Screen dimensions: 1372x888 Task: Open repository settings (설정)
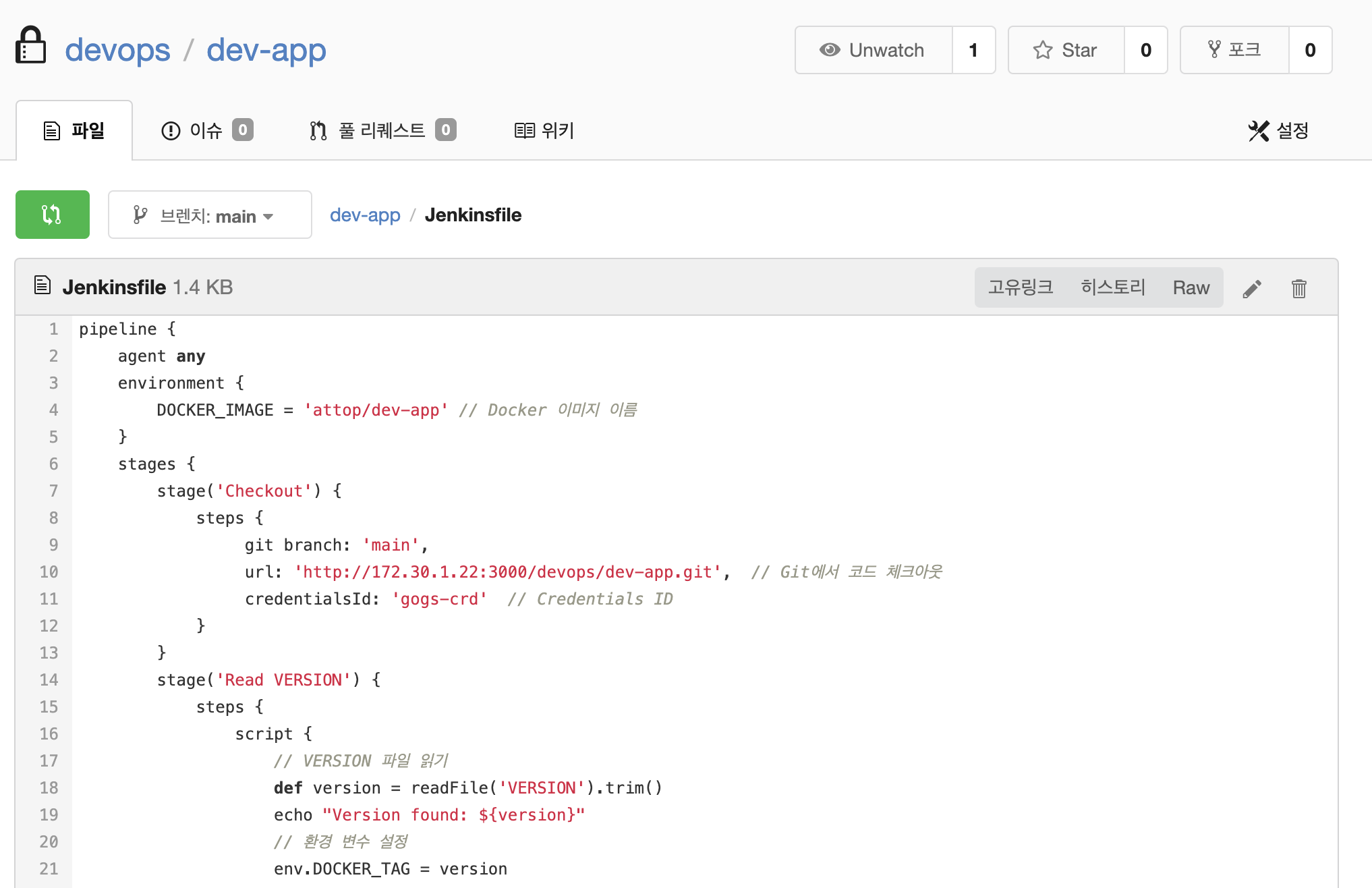pos(1278,130)
